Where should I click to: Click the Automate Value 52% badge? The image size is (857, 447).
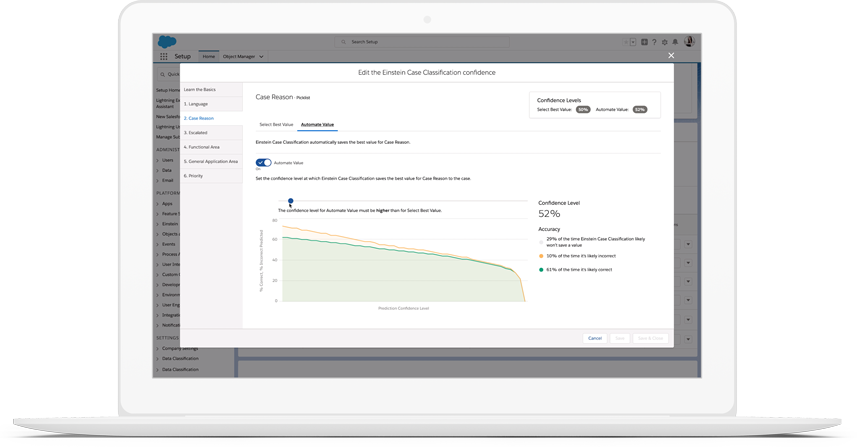tap(640, 109)
